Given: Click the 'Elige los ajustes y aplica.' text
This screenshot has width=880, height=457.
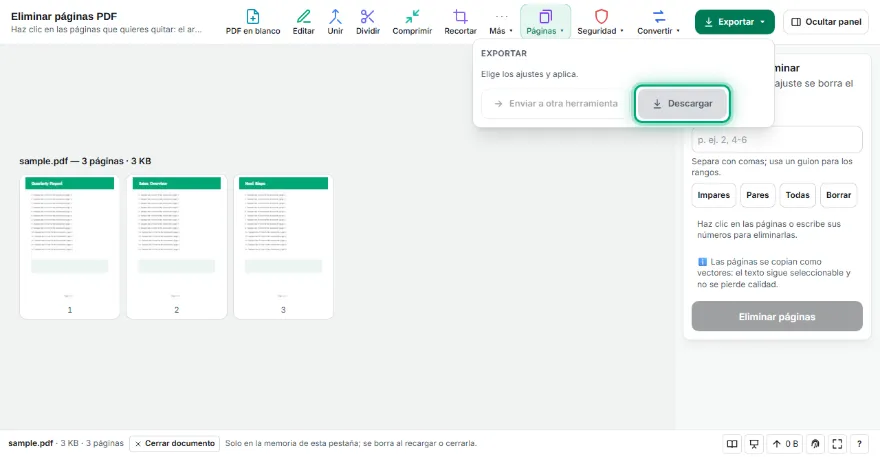Looking at the screenshot, I should click(x=529, y=74).
